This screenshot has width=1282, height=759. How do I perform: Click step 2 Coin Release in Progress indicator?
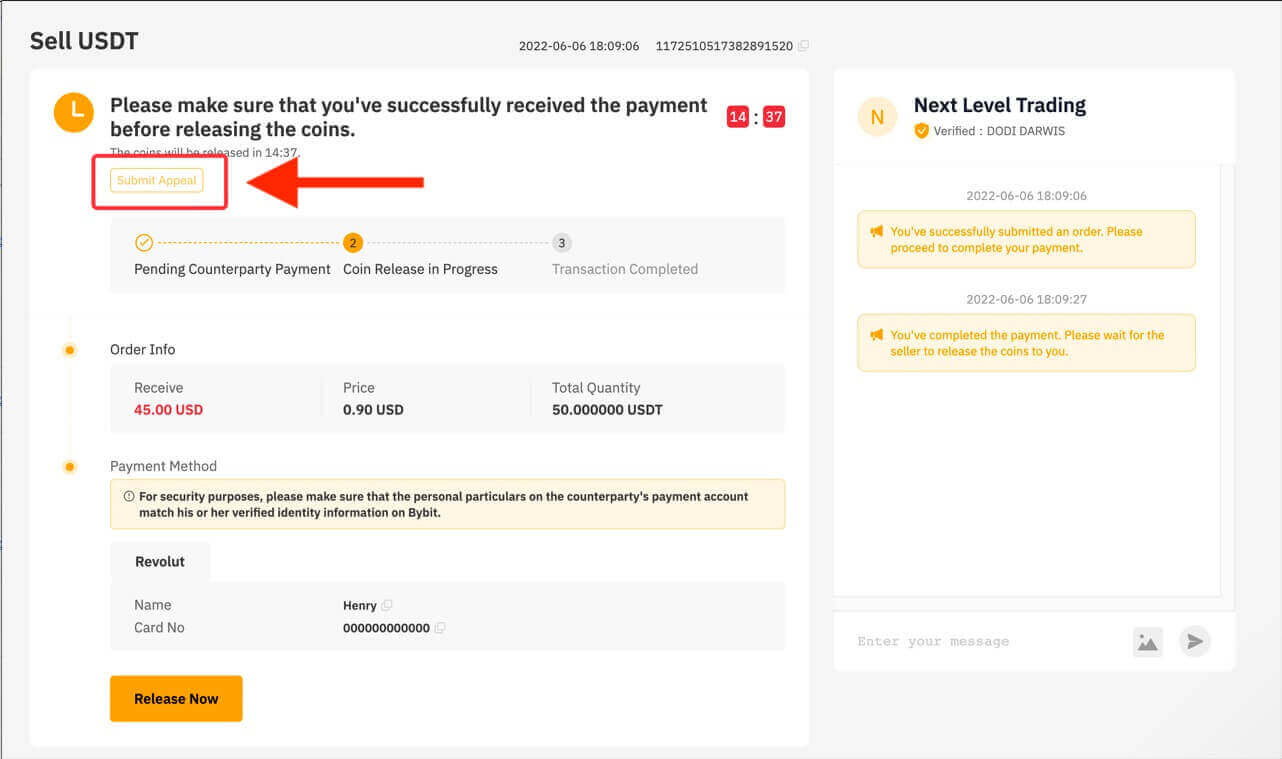(x=352, y=242)
